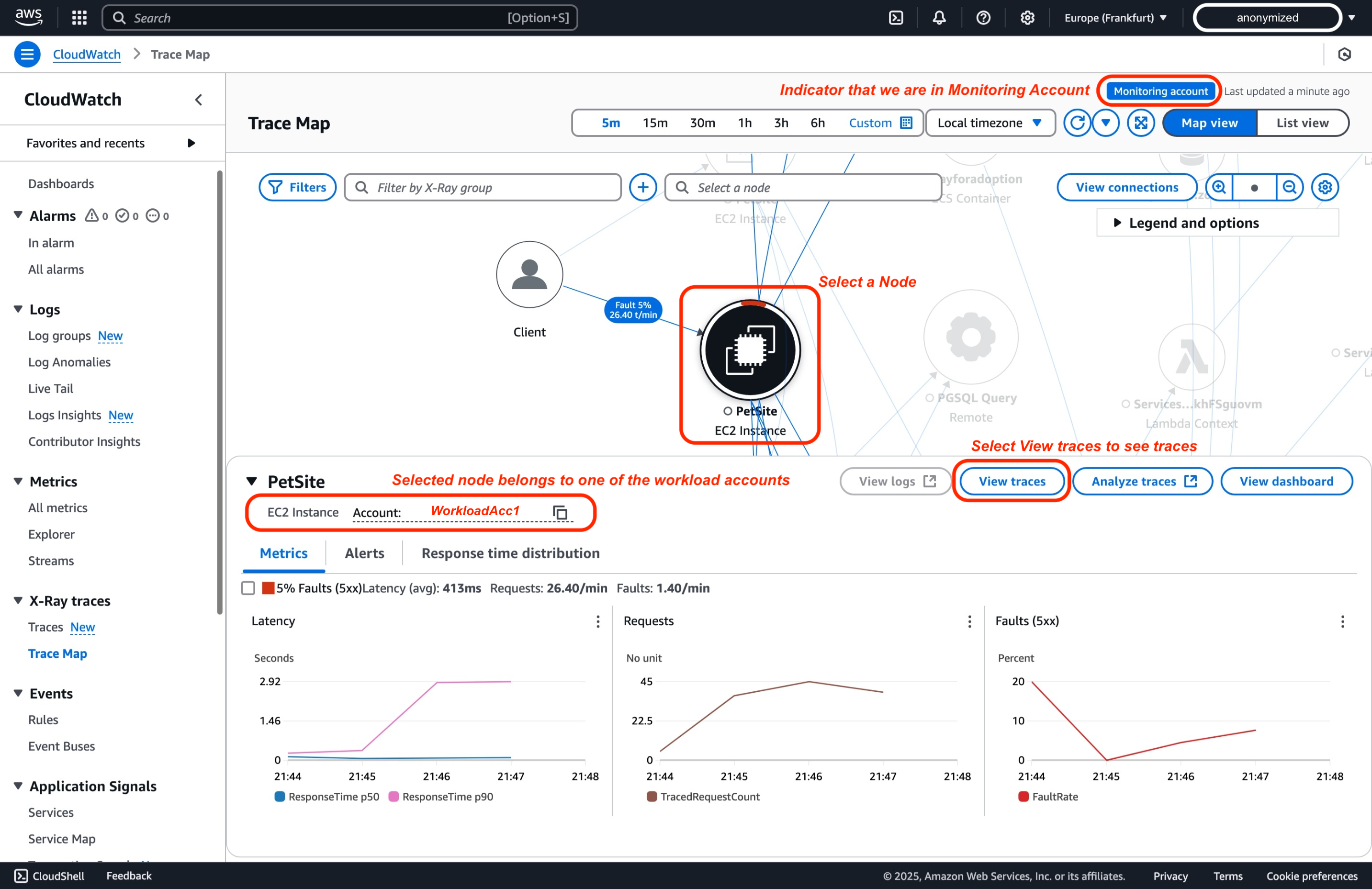Click the hexagon info panel icon
The image size is (1372, 889).
[x=1344, y=54]
